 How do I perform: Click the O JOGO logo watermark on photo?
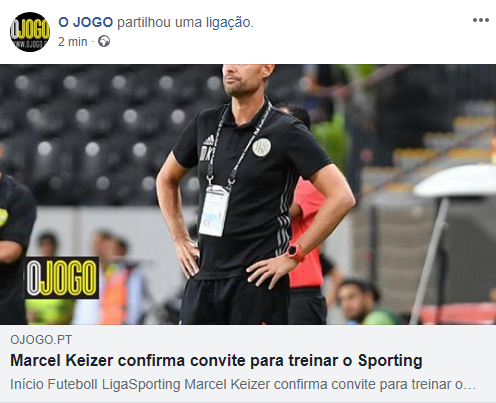[x=62, y=278]
